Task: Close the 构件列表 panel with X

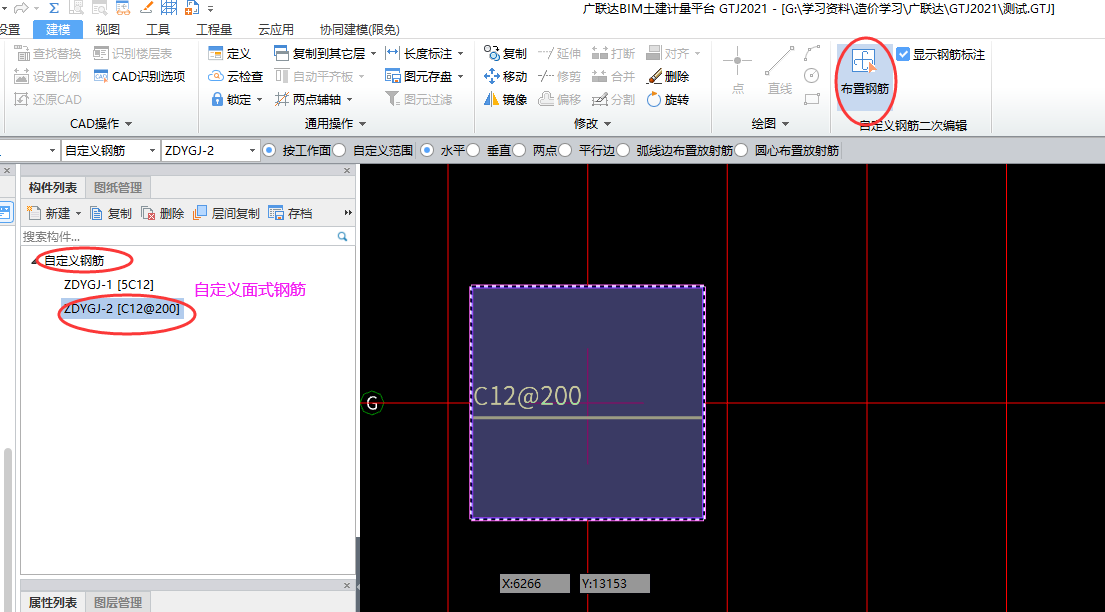Action: (x=347, y=171)
